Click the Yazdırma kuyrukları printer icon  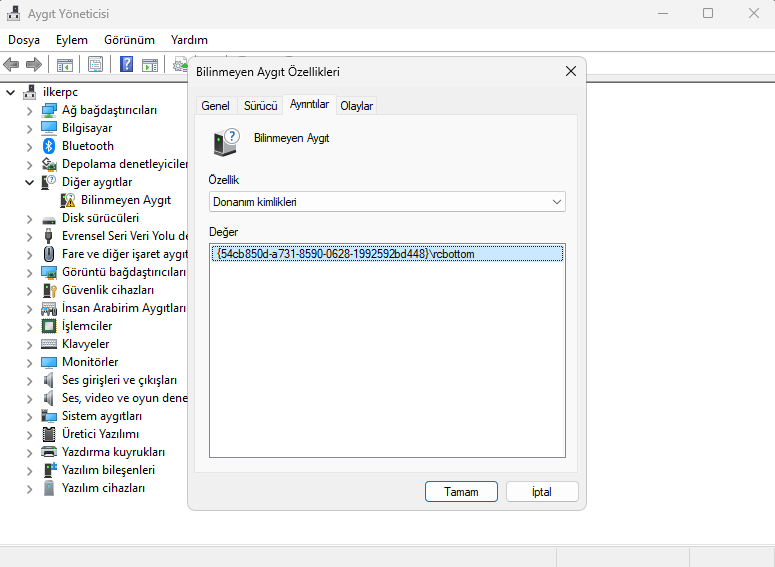pos(49,452)
